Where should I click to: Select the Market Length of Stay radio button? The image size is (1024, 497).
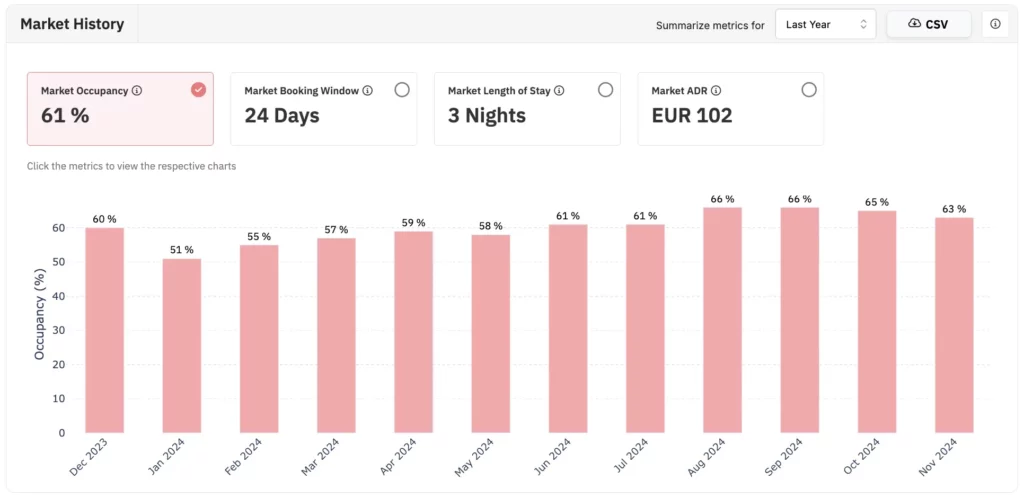point(605,90)
